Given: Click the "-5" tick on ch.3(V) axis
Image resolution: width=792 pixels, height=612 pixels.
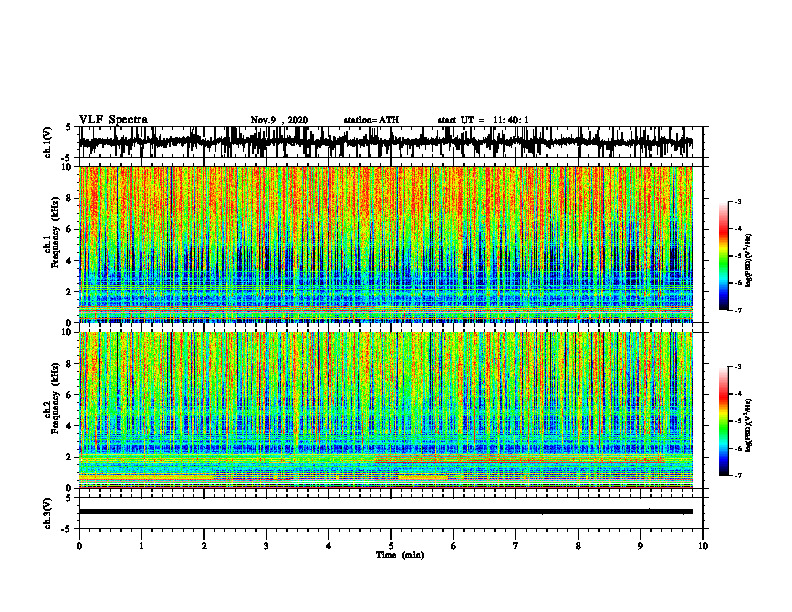Looking at the screenshot, I should click(x=67, y=529).
